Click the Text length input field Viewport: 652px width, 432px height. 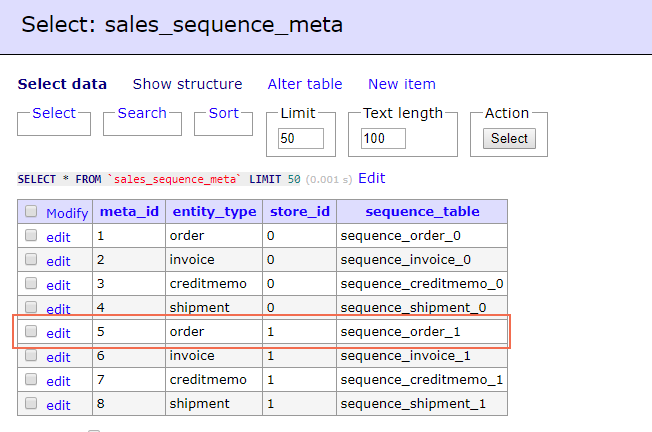383,139
